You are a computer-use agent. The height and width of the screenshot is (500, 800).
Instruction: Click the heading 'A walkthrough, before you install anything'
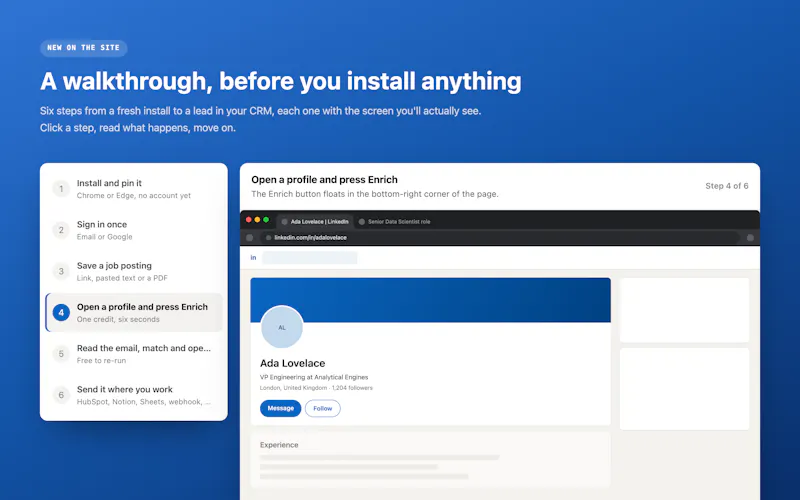281,81
